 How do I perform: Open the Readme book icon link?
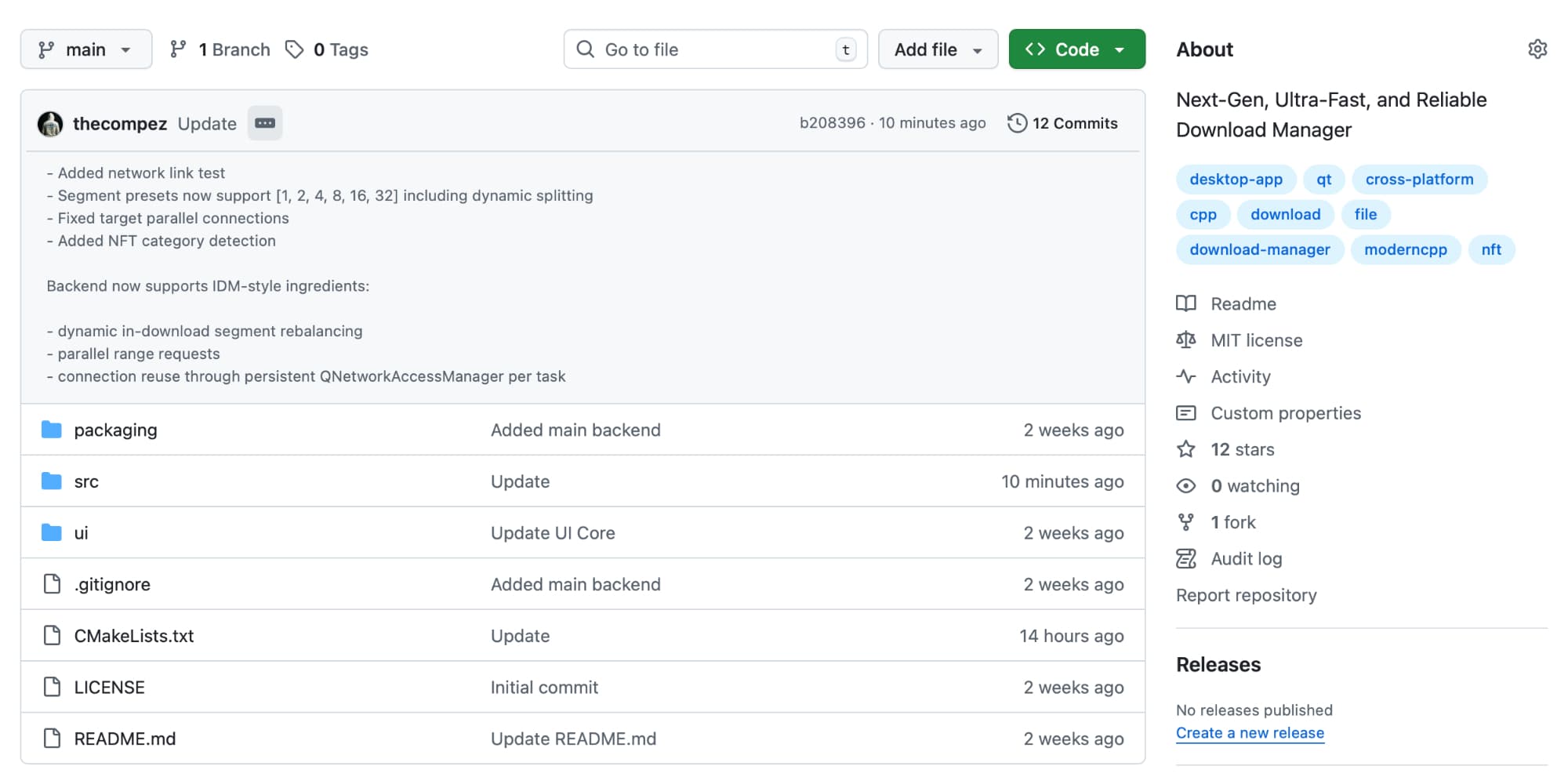tap(1186, 303)
